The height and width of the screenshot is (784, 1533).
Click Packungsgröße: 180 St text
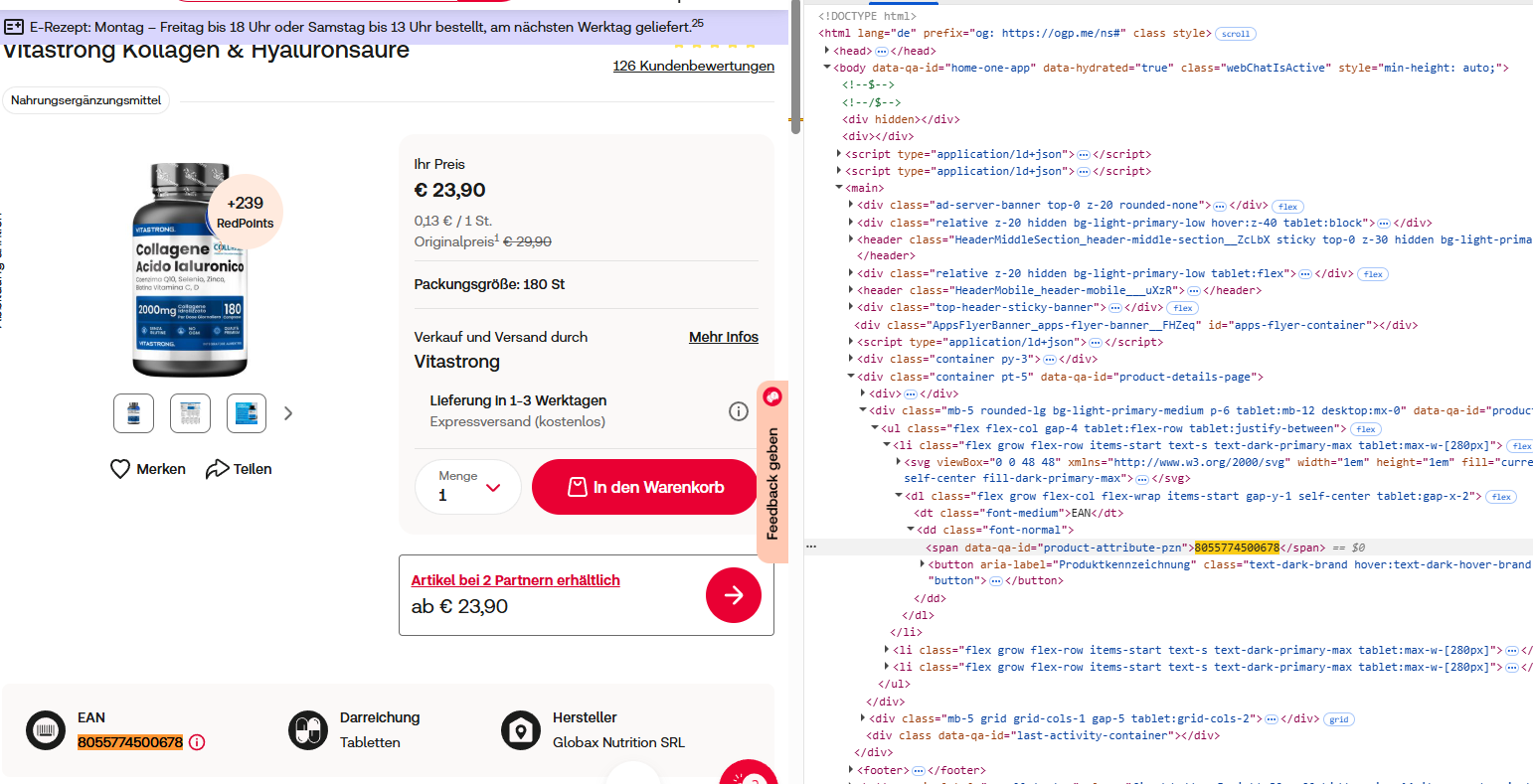(489, 284)
